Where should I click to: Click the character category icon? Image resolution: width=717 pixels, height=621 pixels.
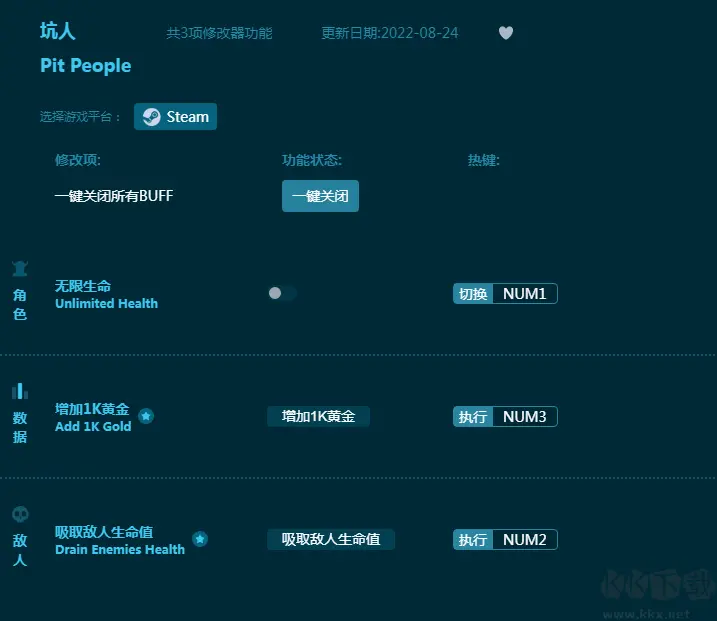tap(20, 268)
